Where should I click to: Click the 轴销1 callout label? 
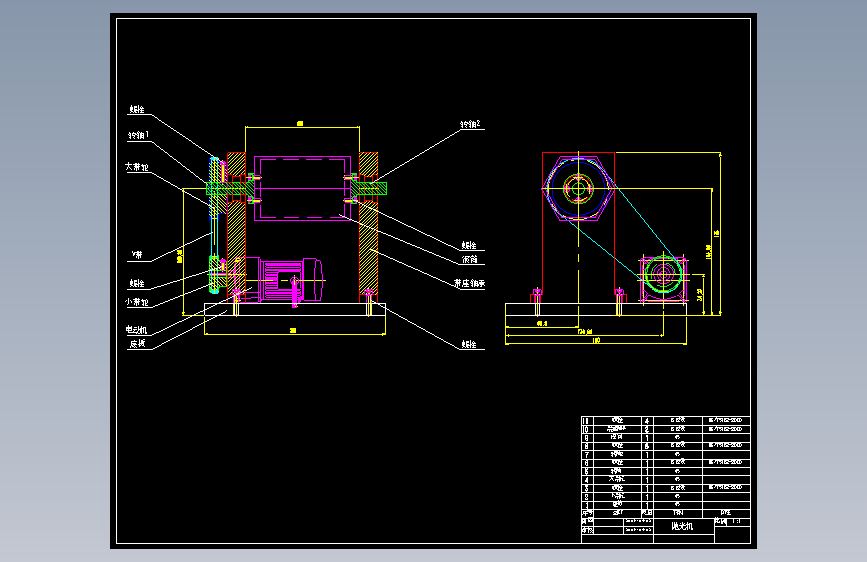tap(138, 135)
